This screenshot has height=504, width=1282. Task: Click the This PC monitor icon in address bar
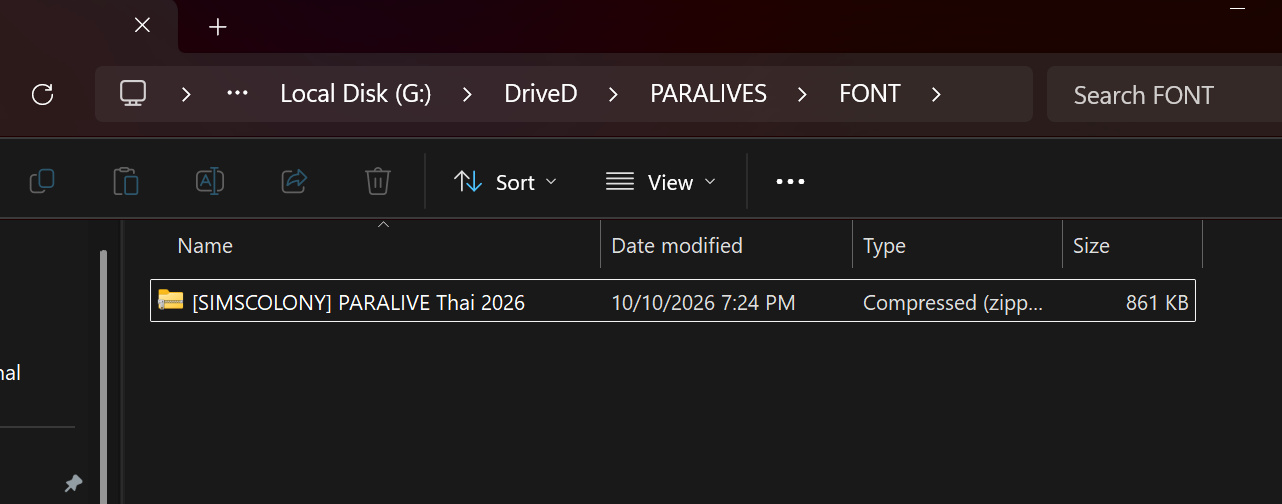coord(133,93)
